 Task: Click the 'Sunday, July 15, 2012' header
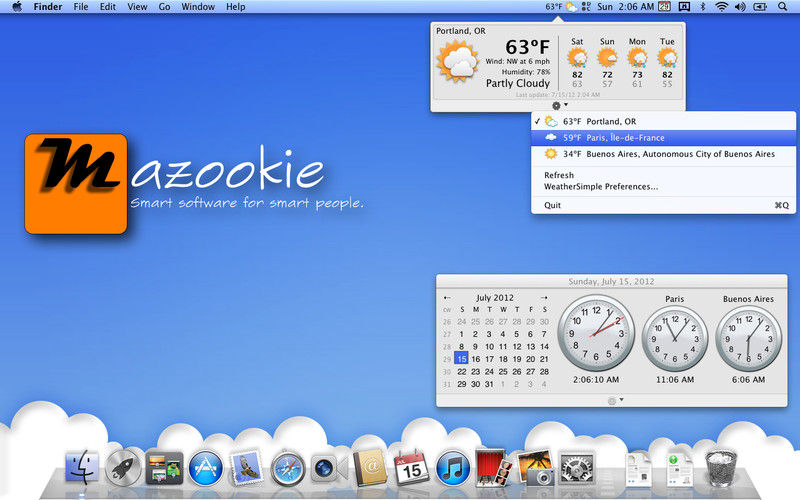coord(611,281)
